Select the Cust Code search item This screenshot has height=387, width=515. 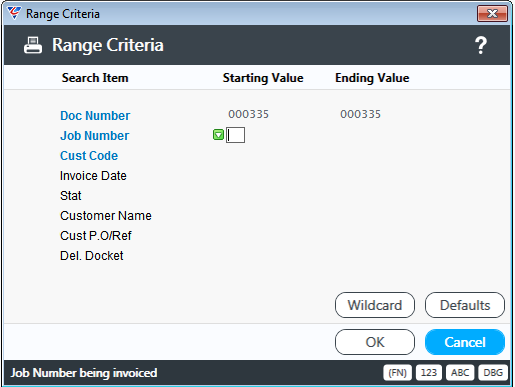[89, 156]
